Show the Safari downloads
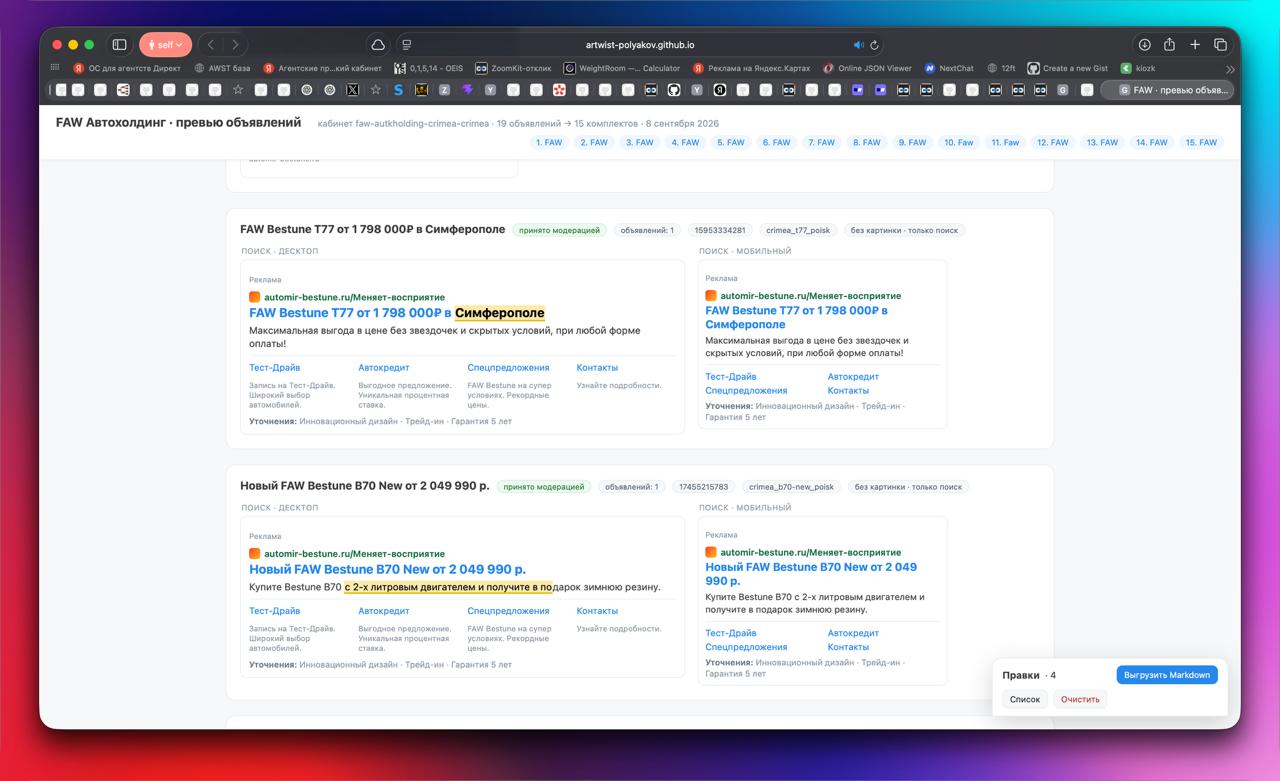This screenshot has height=781, width=1280. (x=1144, y=45)
